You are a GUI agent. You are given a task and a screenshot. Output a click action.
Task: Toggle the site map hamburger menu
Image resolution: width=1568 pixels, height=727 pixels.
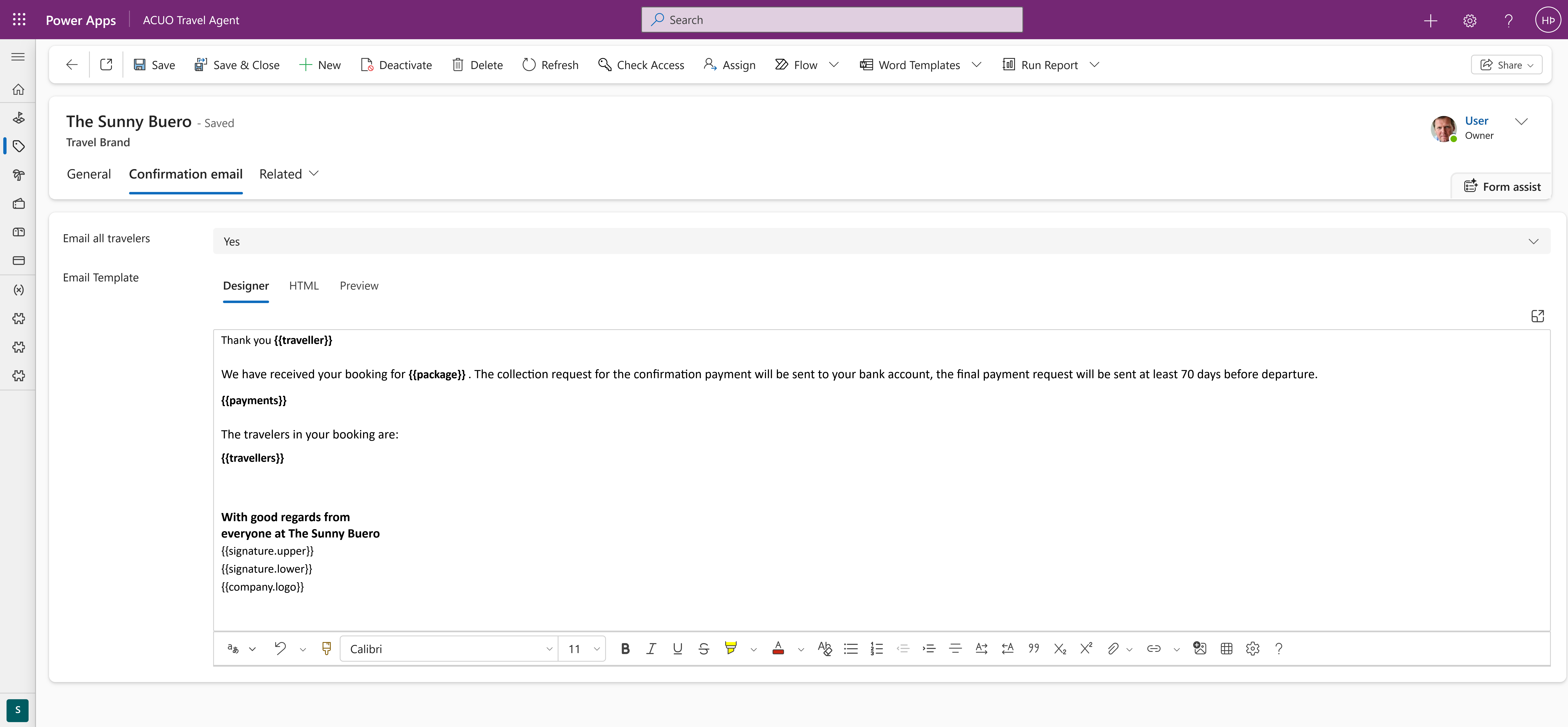[18, 57]
